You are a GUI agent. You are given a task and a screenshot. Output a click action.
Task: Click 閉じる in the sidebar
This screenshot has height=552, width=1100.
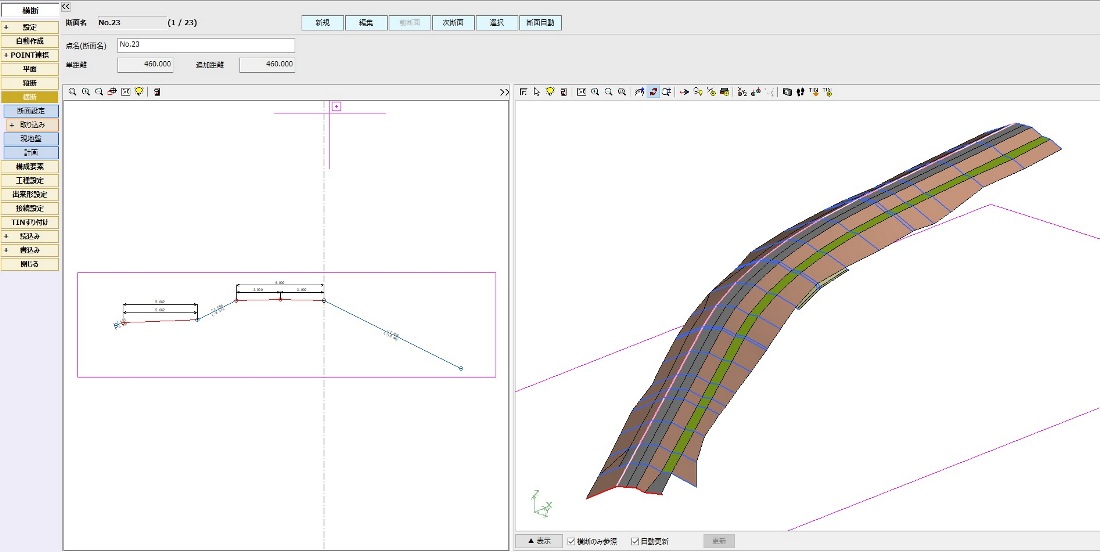coord(29,264)
